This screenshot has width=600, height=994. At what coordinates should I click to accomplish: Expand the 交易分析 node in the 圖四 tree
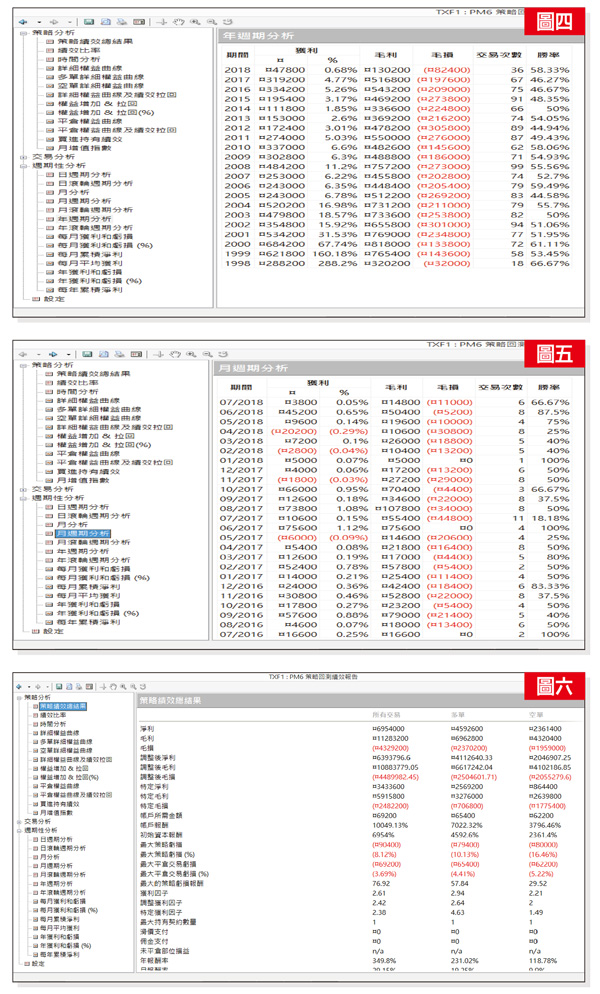click(24, 157)
